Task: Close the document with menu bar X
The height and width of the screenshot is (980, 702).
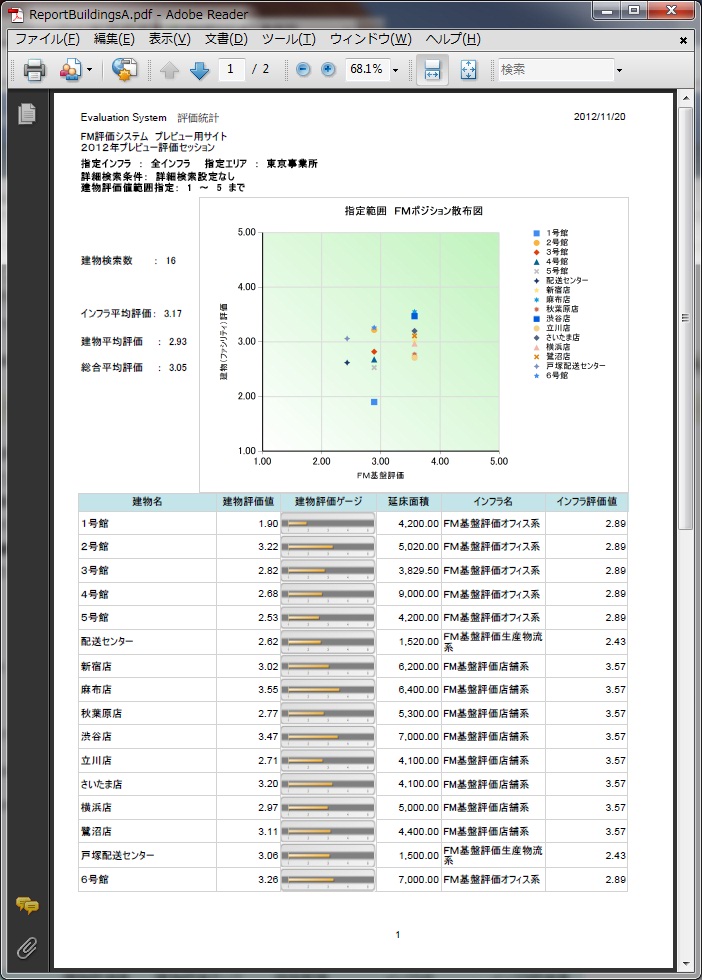Action: [x=683, y=40]
